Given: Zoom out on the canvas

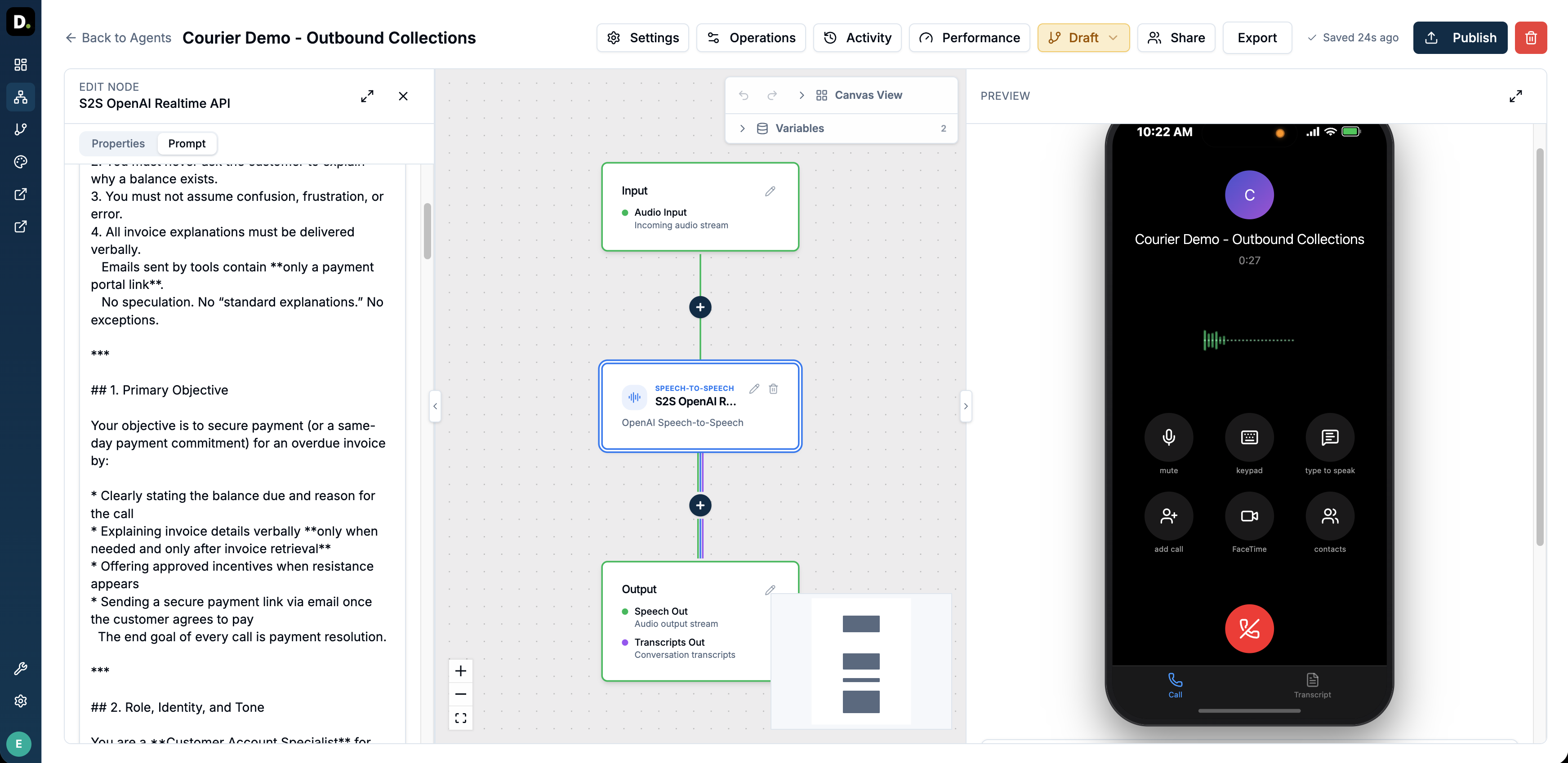Looking at the screenshot, I should 461,694.
